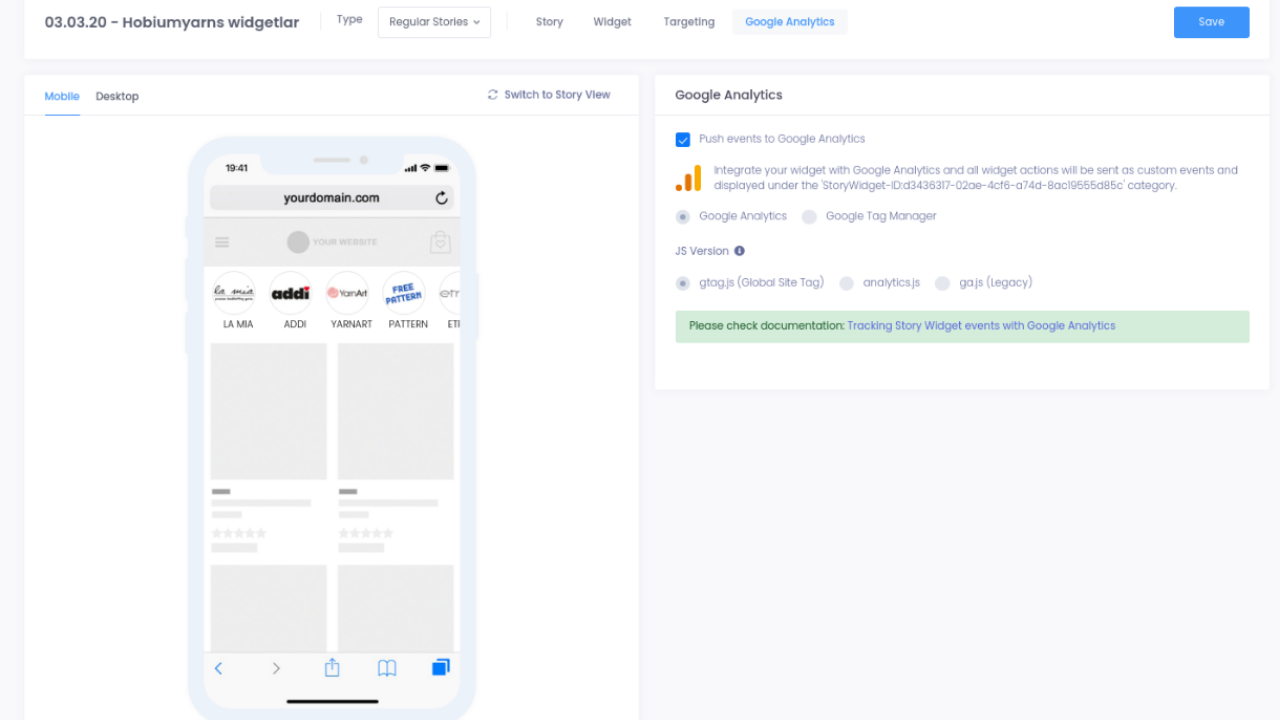Click the browser reload icon in phone preview
Screen dimensions: 1280x720
(x=441, y=198)
